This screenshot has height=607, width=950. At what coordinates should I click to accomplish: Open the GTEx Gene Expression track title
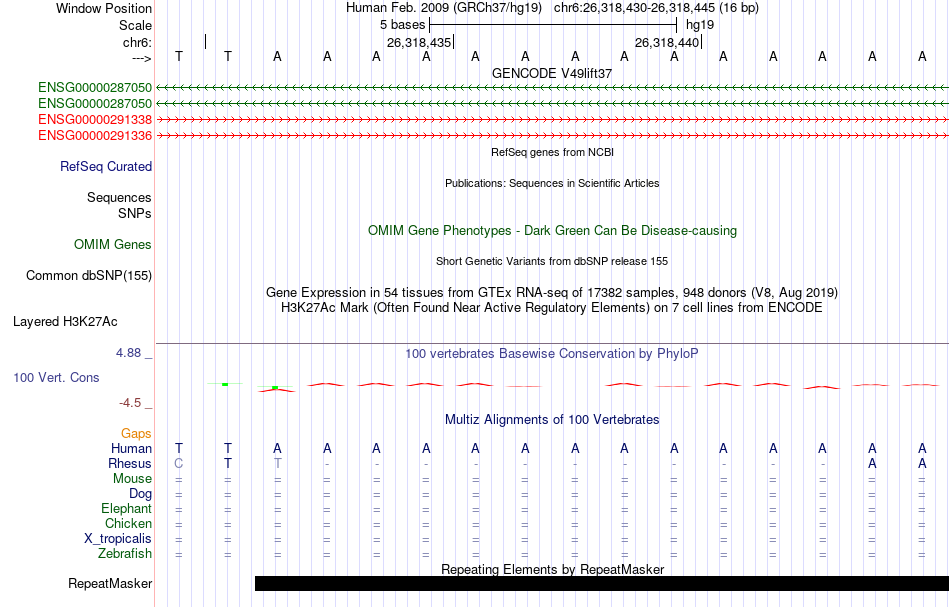pyautogui.click(x=552, y=293)
